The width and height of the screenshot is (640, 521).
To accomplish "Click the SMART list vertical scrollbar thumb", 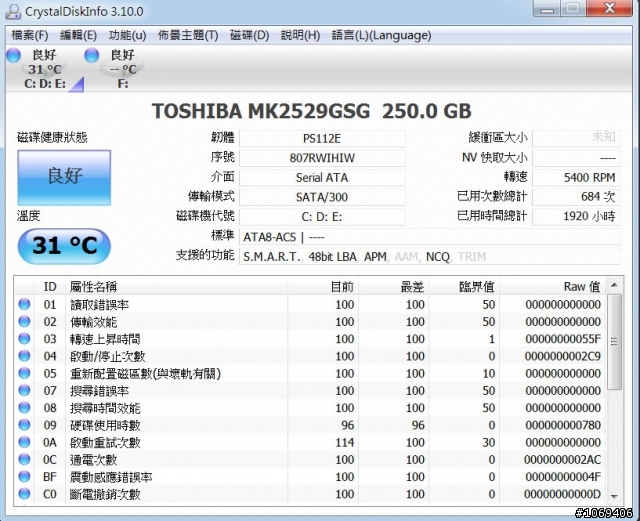I will (614, 341).
